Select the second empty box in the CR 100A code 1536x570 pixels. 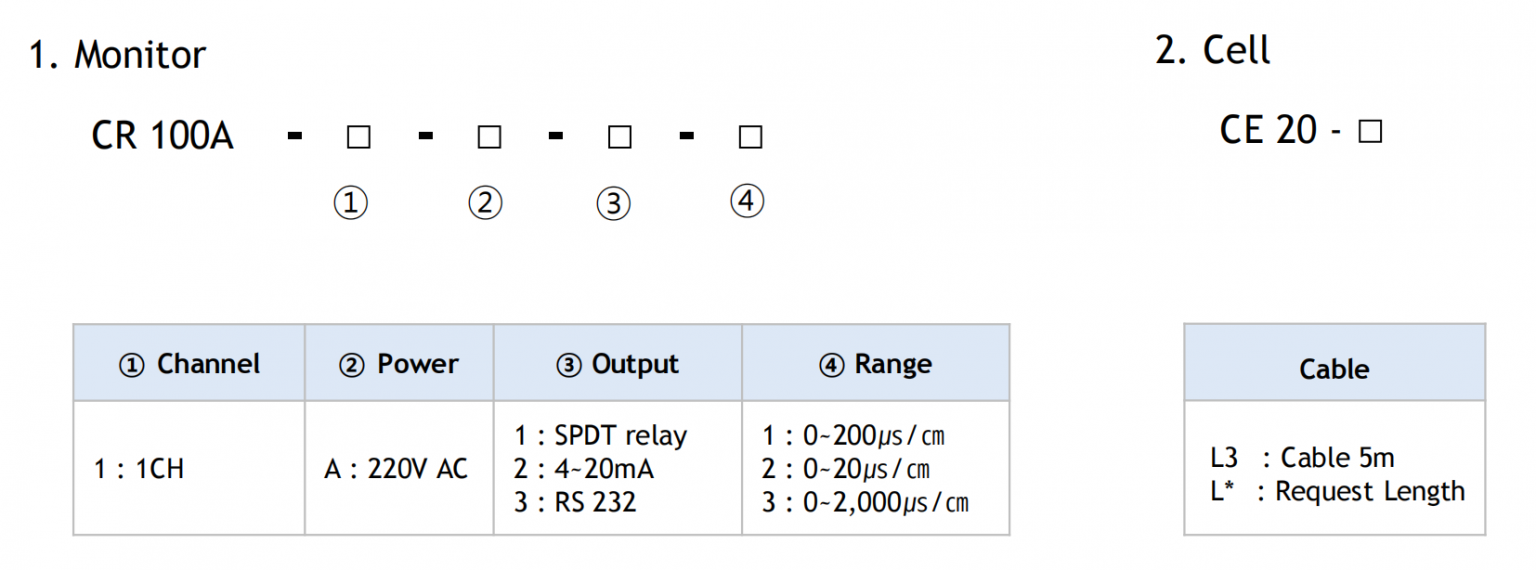click(489, 138)
